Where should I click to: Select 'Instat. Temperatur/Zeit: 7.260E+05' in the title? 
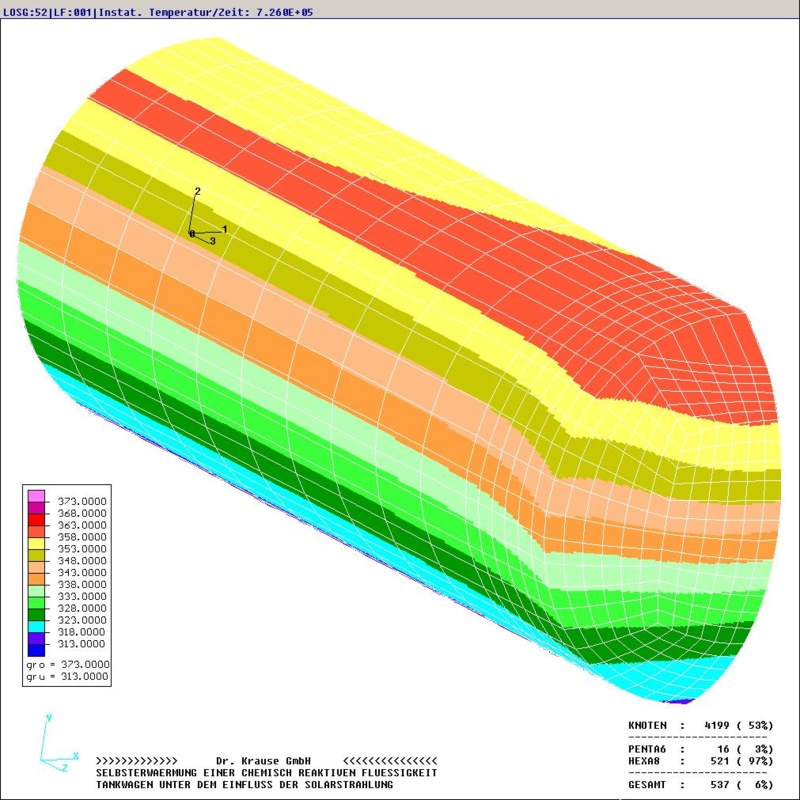coord(204,12)
